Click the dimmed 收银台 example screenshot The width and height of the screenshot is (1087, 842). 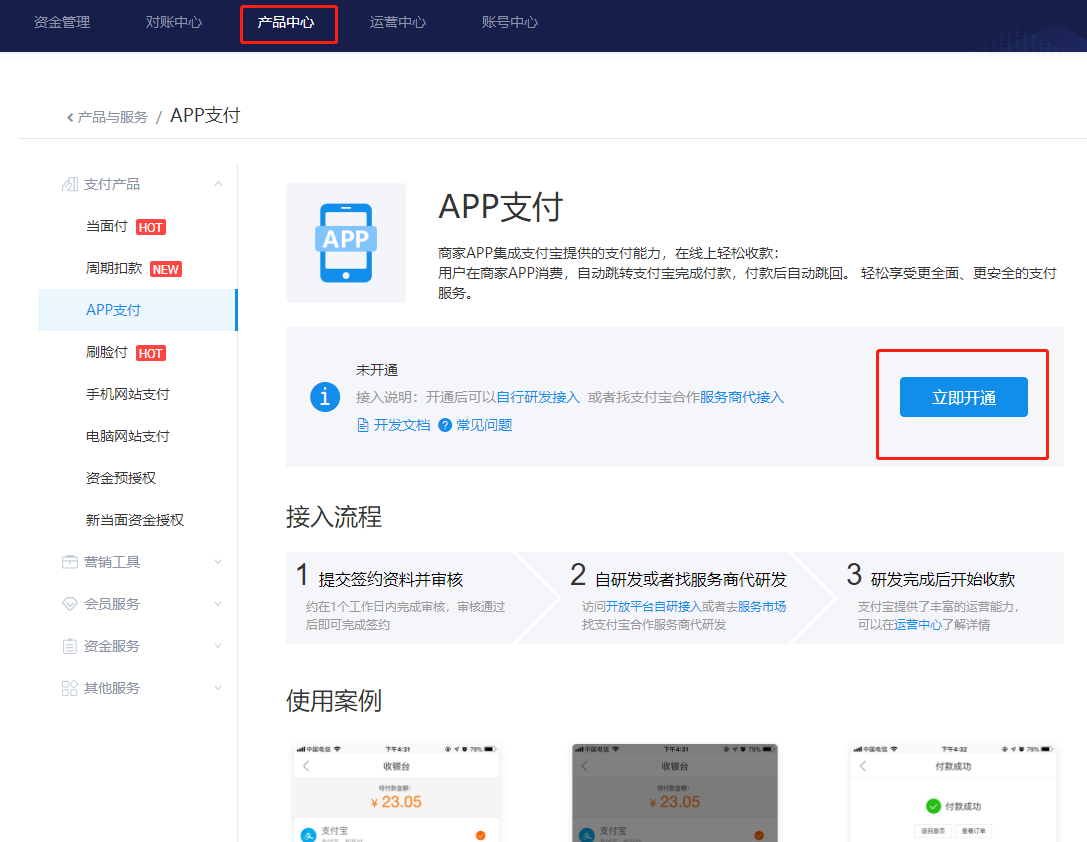[x=675, y=793]
